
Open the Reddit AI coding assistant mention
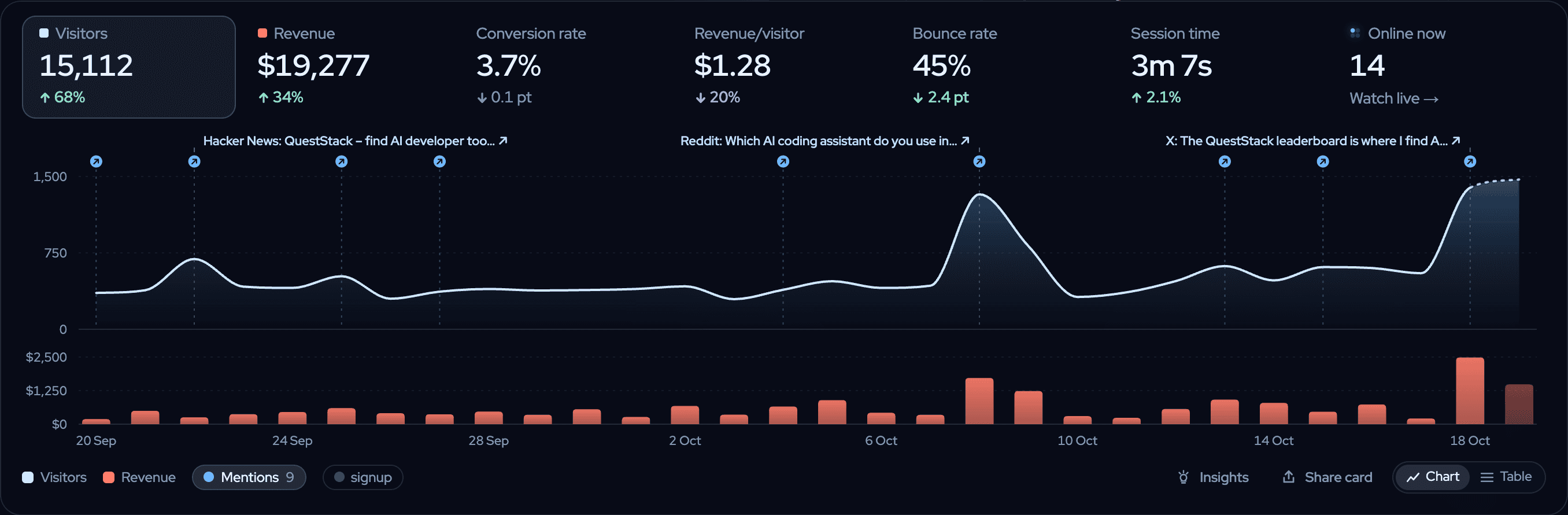tap(825, 141)
